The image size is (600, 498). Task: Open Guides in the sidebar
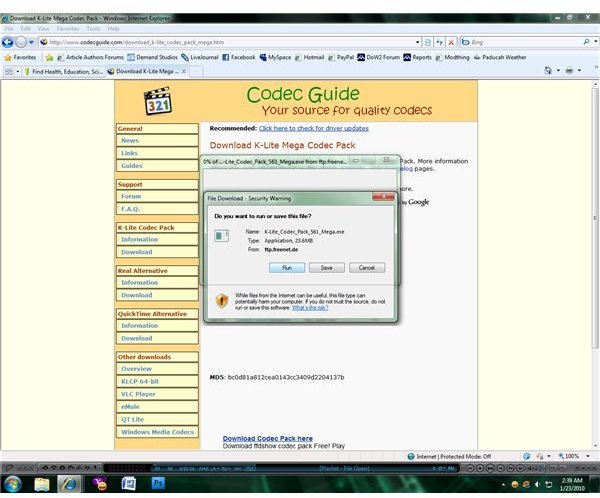tap(157, 166)
